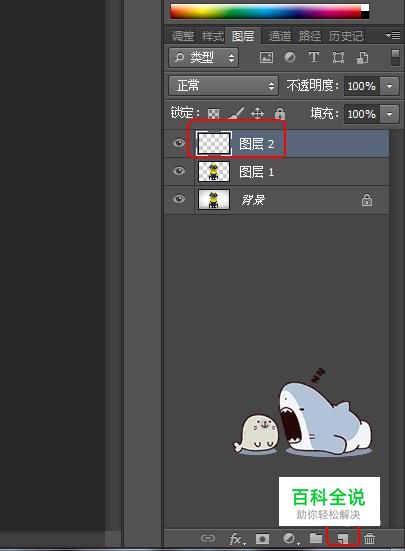Filter for type layers T icon
Image resolution: width=405 pixels, height=551 pixels.
coord(314,57)
